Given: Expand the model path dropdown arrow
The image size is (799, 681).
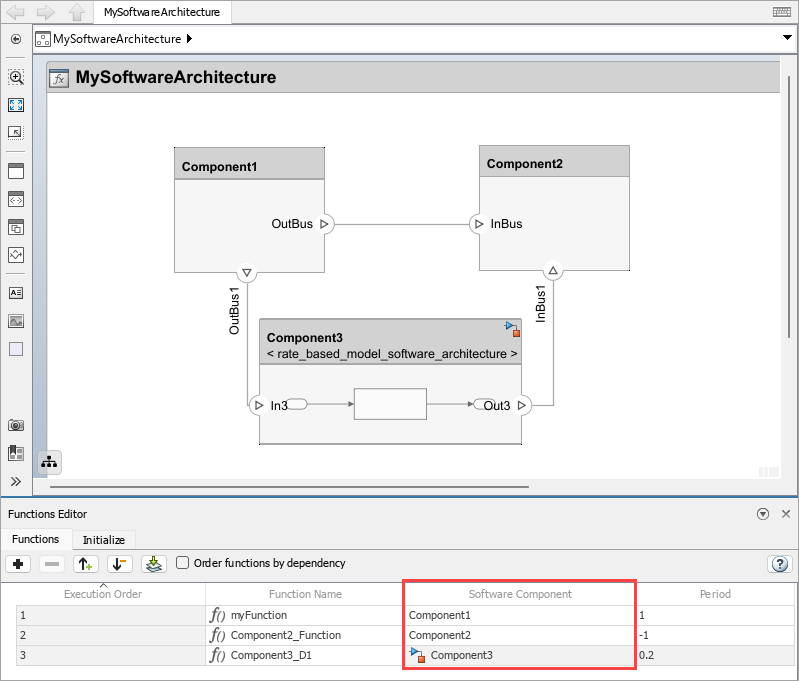Looking at the screenshot, I should coord(787,38).
